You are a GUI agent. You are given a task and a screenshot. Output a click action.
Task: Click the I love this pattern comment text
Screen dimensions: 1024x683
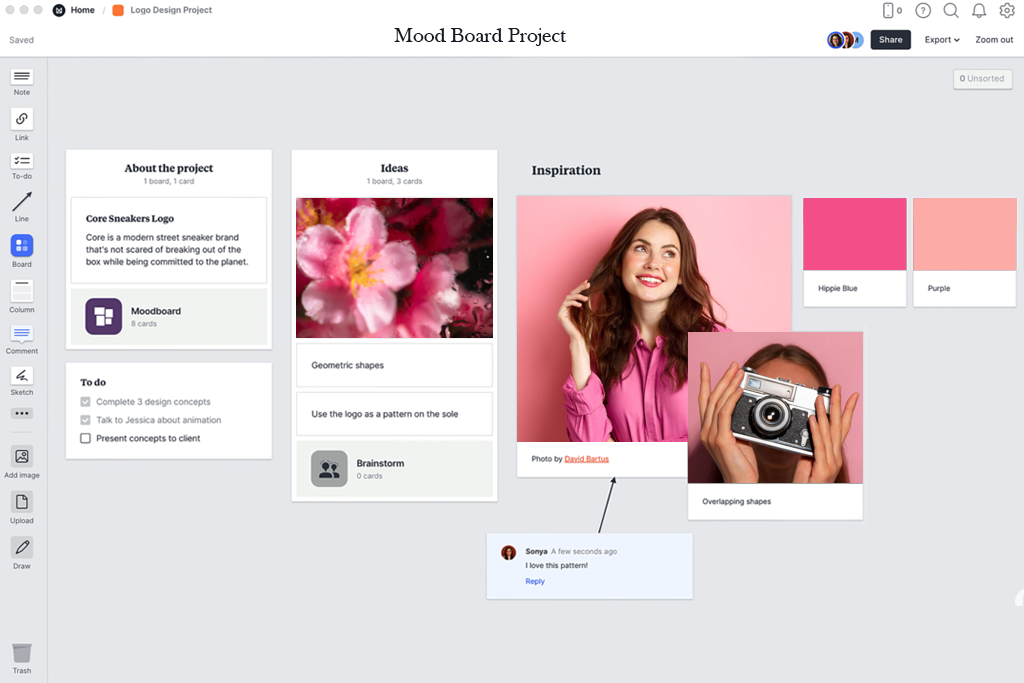pyautogui.click(x=556, y=565)
